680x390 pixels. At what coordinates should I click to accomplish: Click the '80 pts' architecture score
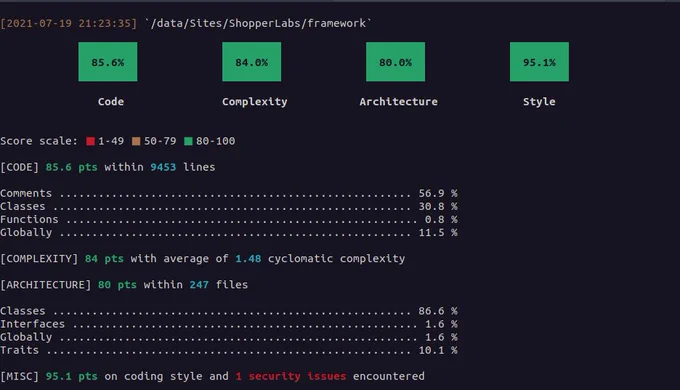coord(117,285)
